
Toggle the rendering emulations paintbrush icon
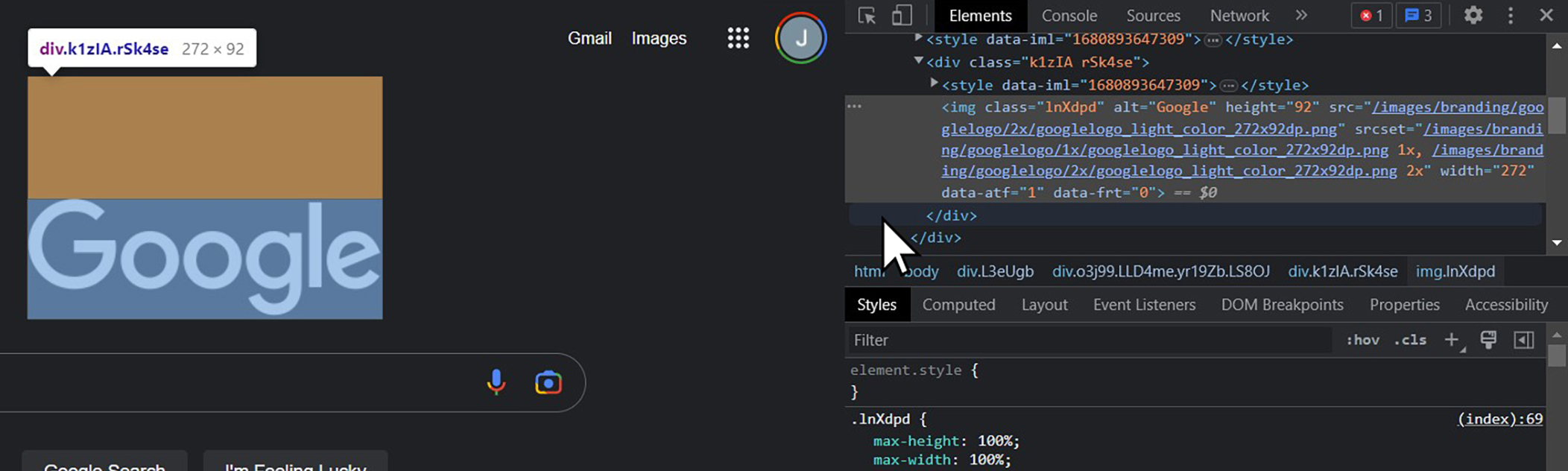point(1488,340)
